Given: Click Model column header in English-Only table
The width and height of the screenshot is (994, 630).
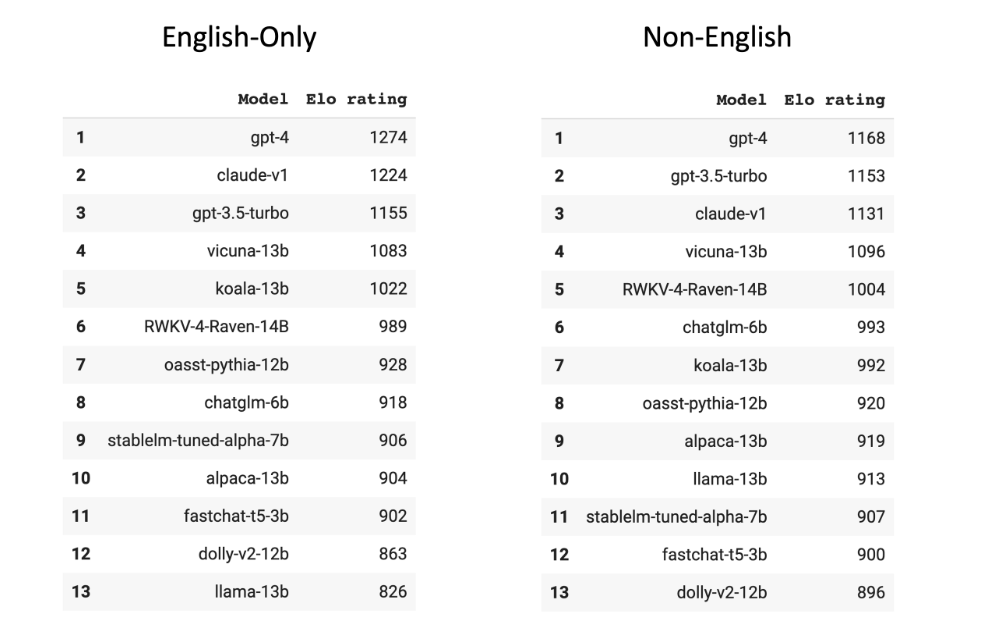Looking at the screenshot, I should point(262,100).
